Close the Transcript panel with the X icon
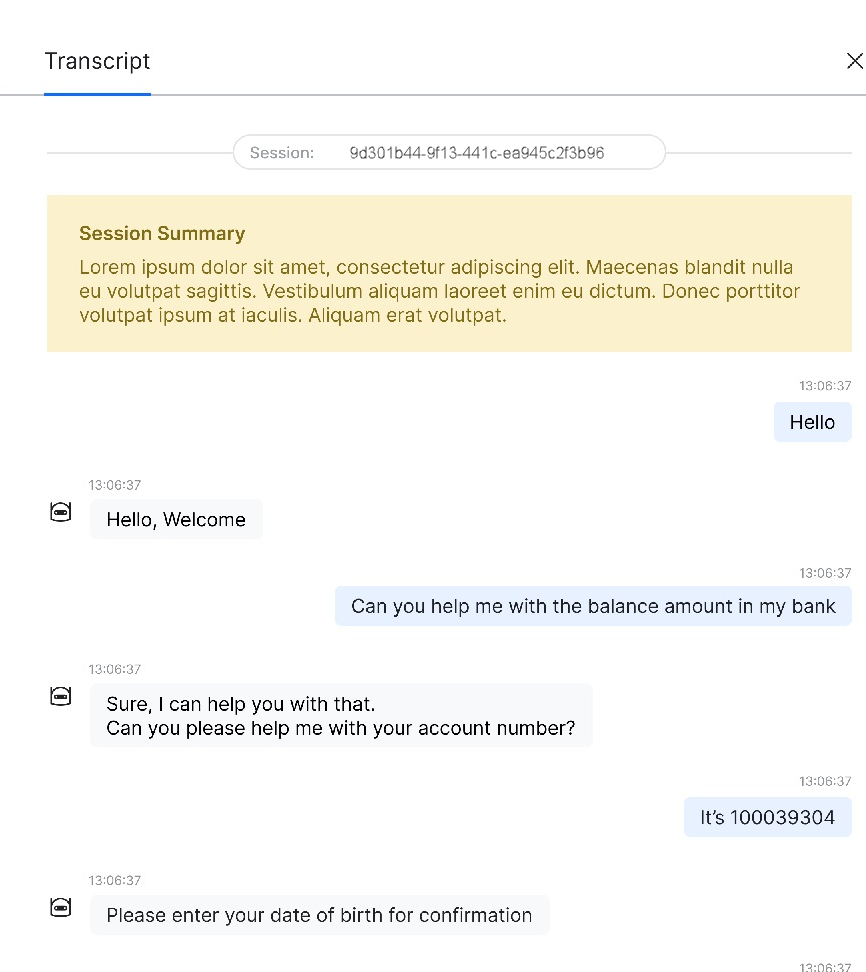Screen dimensions: 866x972 click(854, 62)
